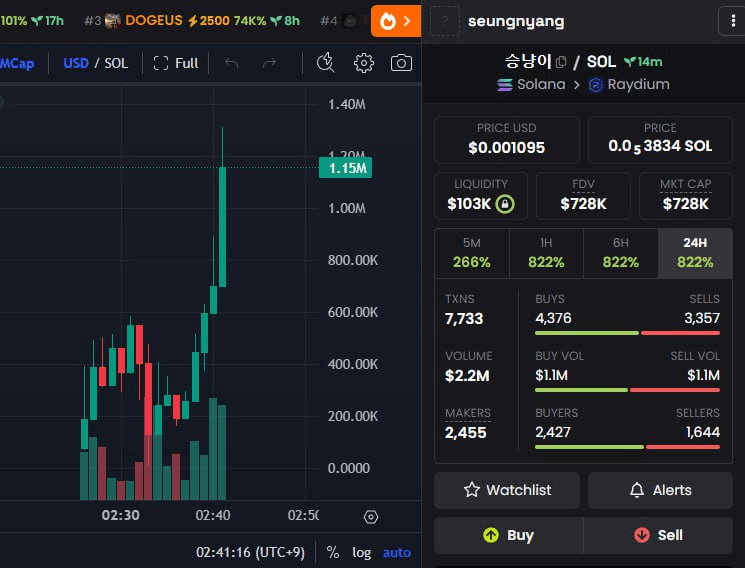745x568 pixels.
Task: Open the DOGEUS trending token
Action: click(x=192, y=21)
